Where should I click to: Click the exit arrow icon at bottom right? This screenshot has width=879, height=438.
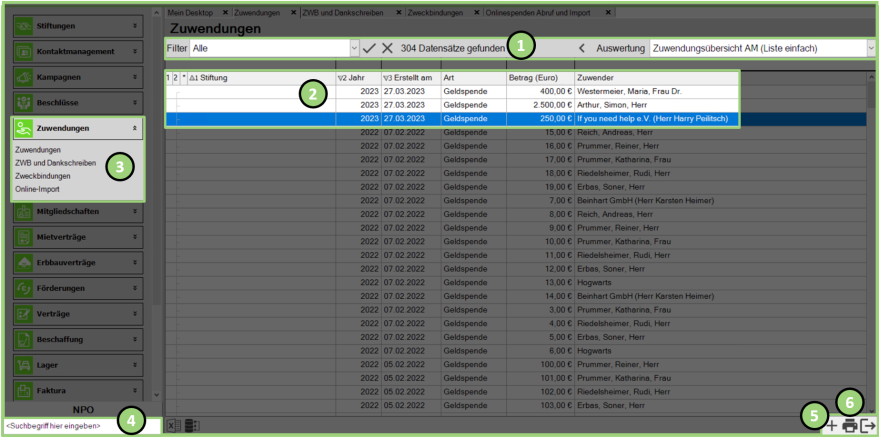point(867,426)
